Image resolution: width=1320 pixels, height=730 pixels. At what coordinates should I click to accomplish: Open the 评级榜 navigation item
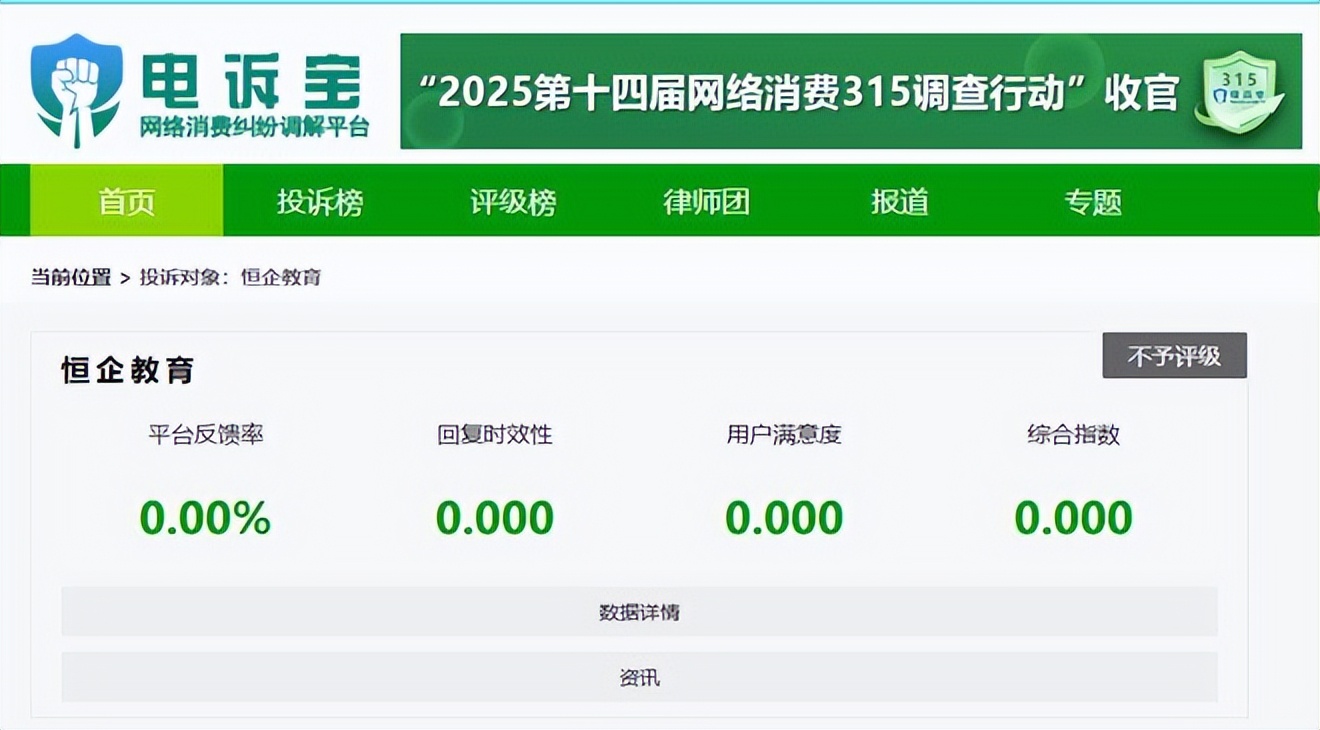tap(513, 201)
